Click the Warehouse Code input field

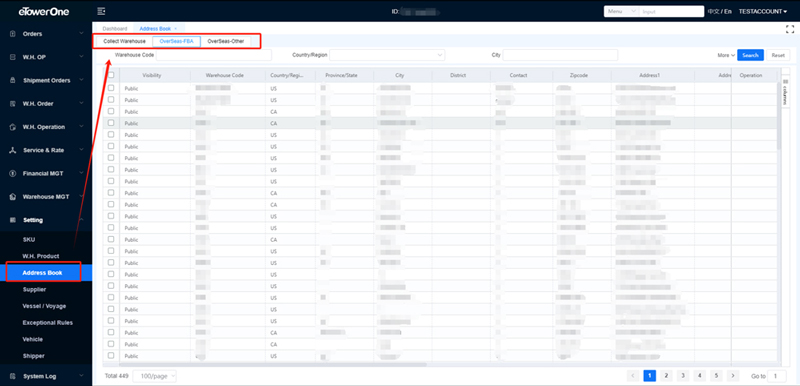point(214,55)
